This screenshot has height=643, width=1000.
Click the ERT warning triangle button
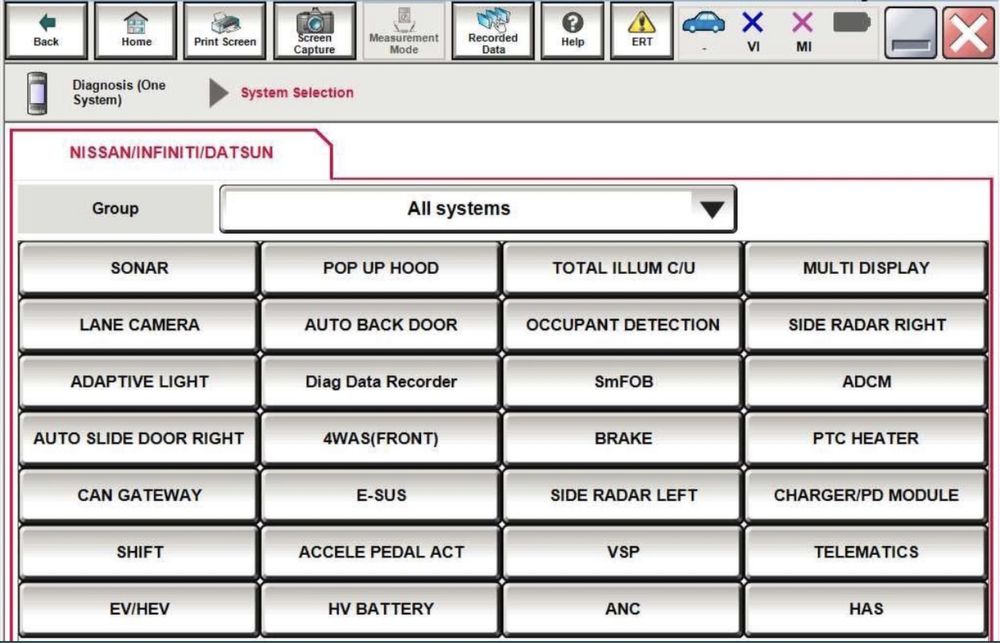tap(642, 31)
